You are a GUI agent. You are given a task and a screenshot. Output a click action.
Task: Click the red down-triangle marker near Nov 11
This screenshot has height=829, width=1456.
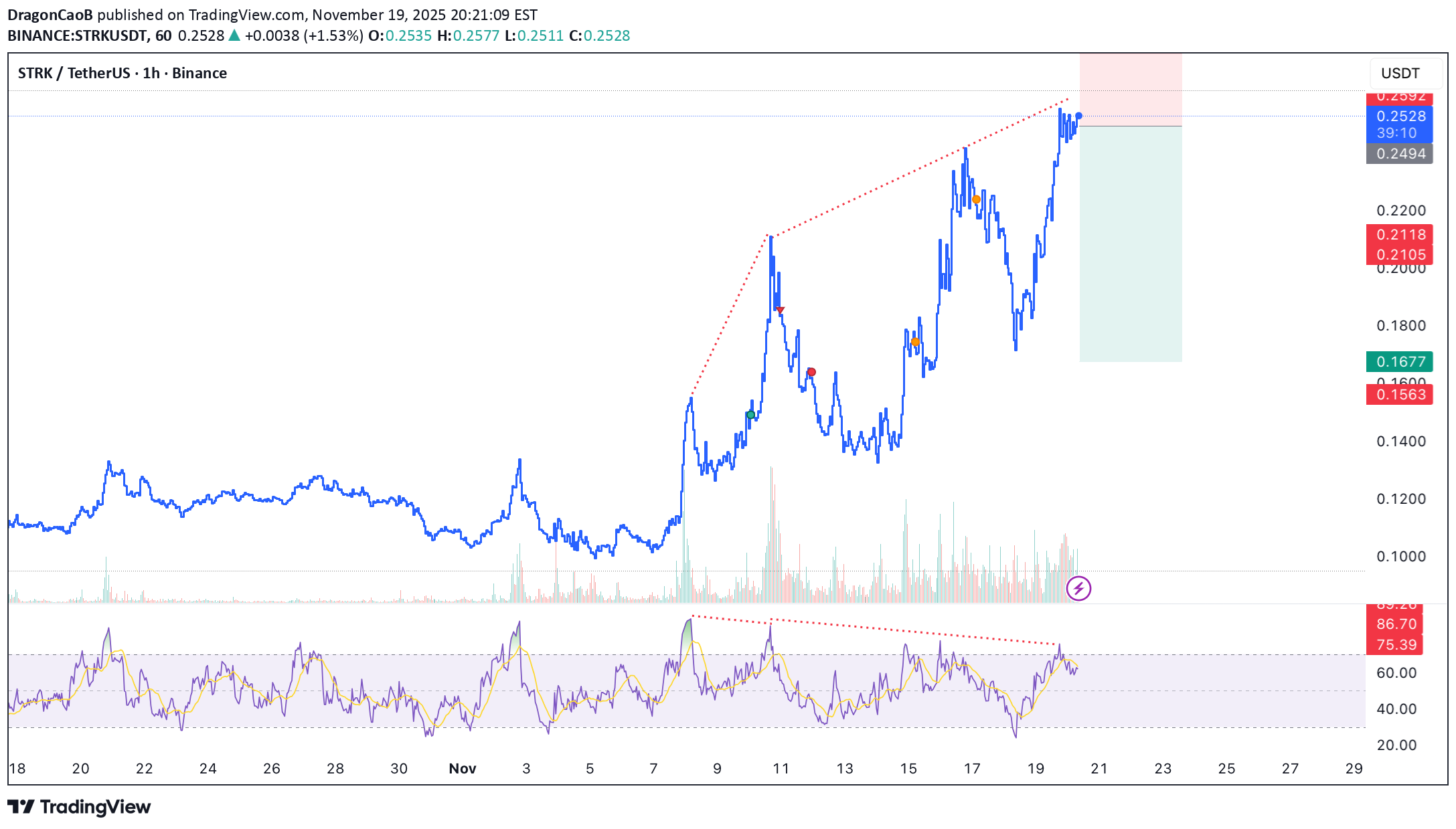[x=780, y=310]
